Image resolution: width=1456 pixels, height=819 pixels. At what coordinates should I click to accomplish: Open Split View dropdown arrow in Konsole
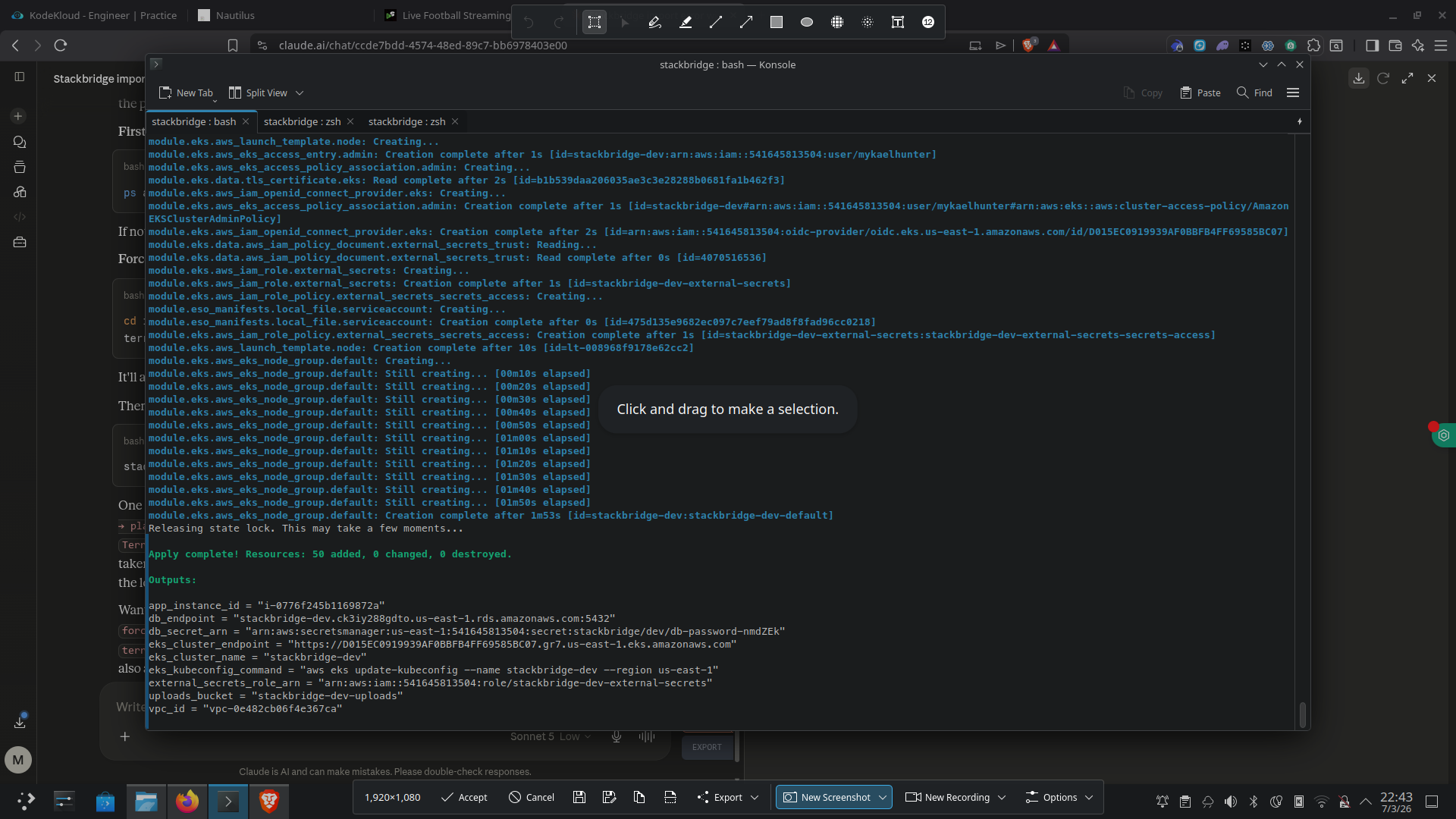pos(300,93)
